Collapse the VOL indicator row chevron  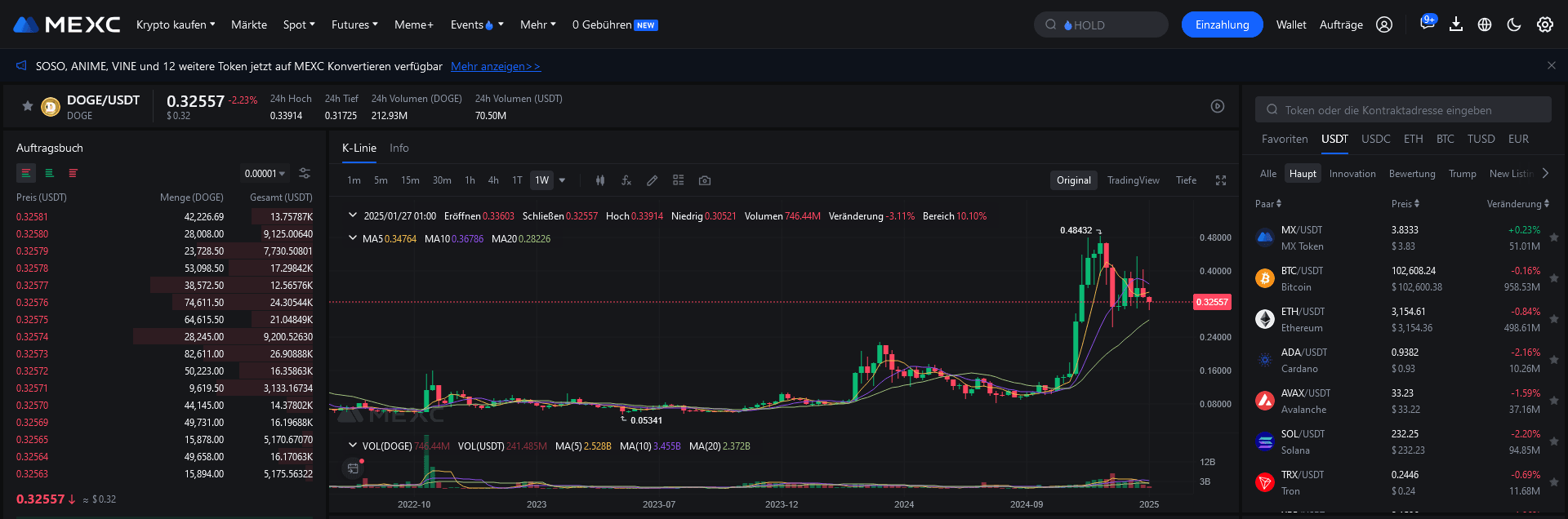point(353,446)
